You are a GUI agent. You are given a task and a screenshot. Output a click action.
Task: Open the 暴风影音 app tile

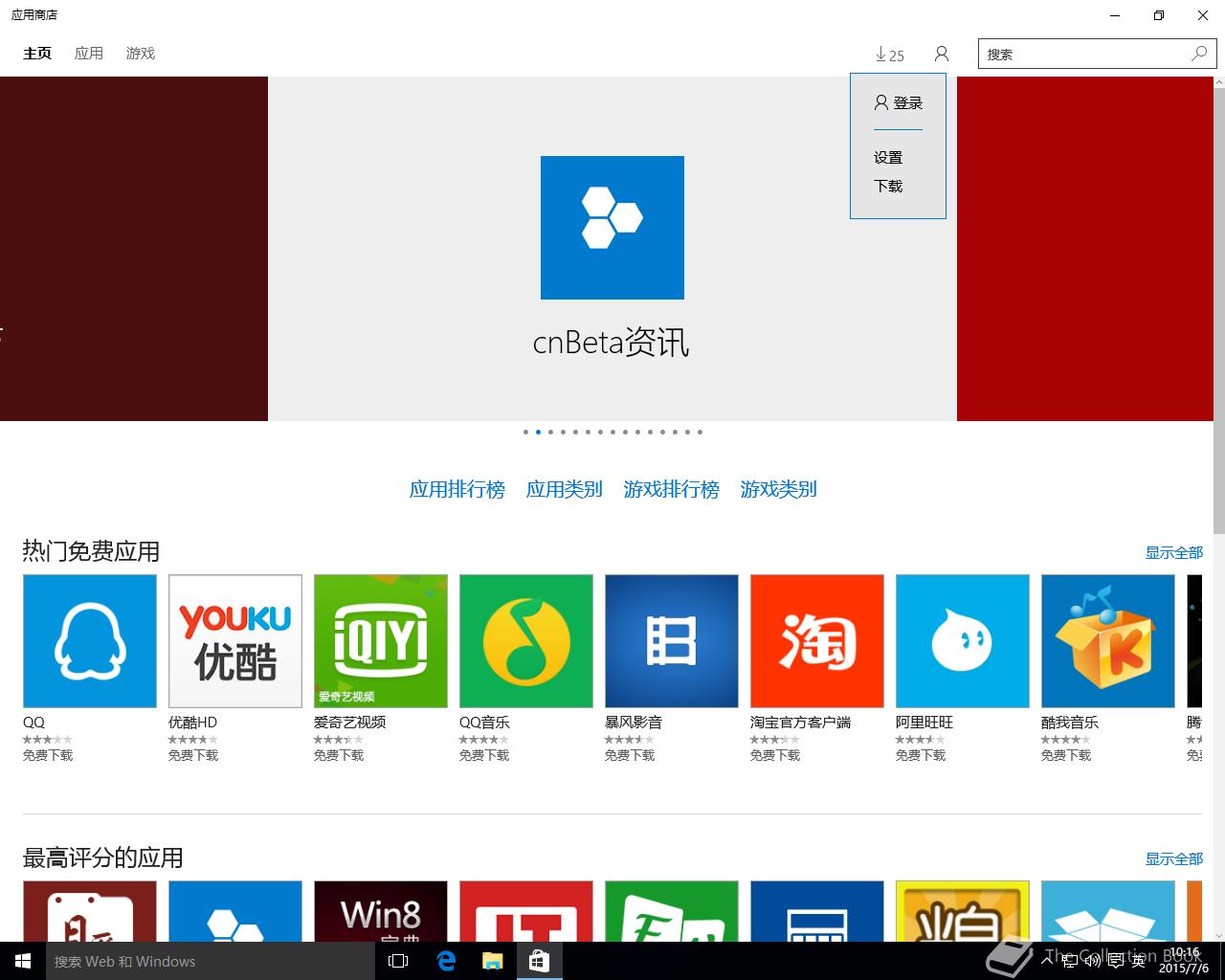tap(672, 641)
